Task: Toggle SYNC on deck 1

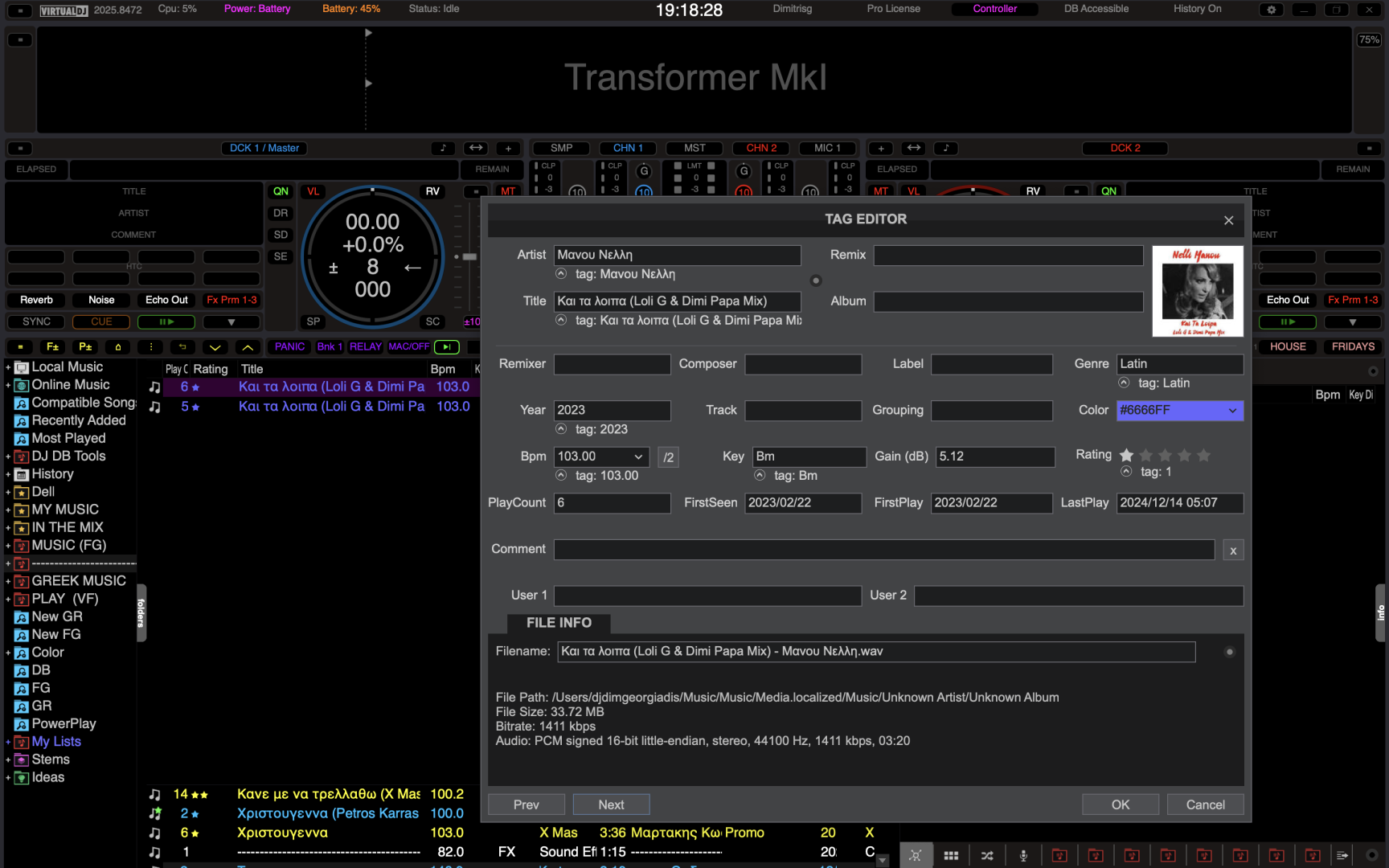Action: click(x=36, y=321)
